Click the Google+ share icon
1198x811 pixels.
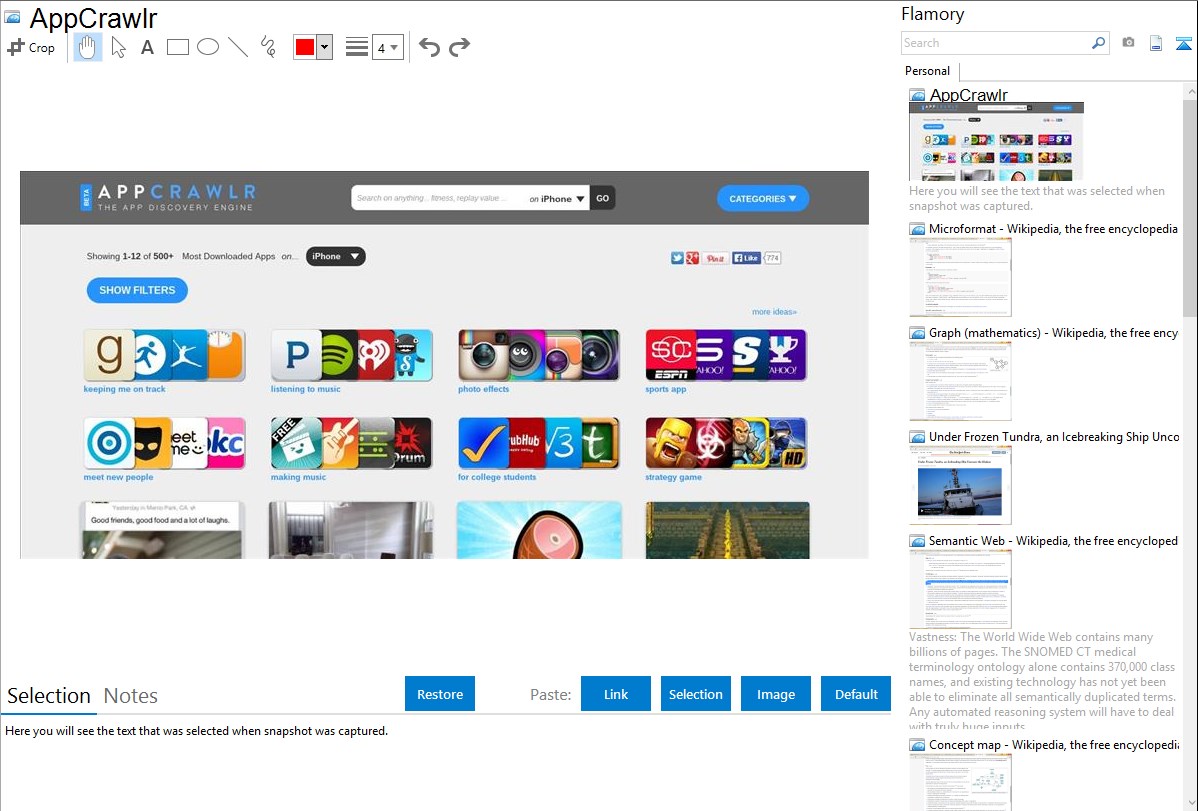pos(692,258)
